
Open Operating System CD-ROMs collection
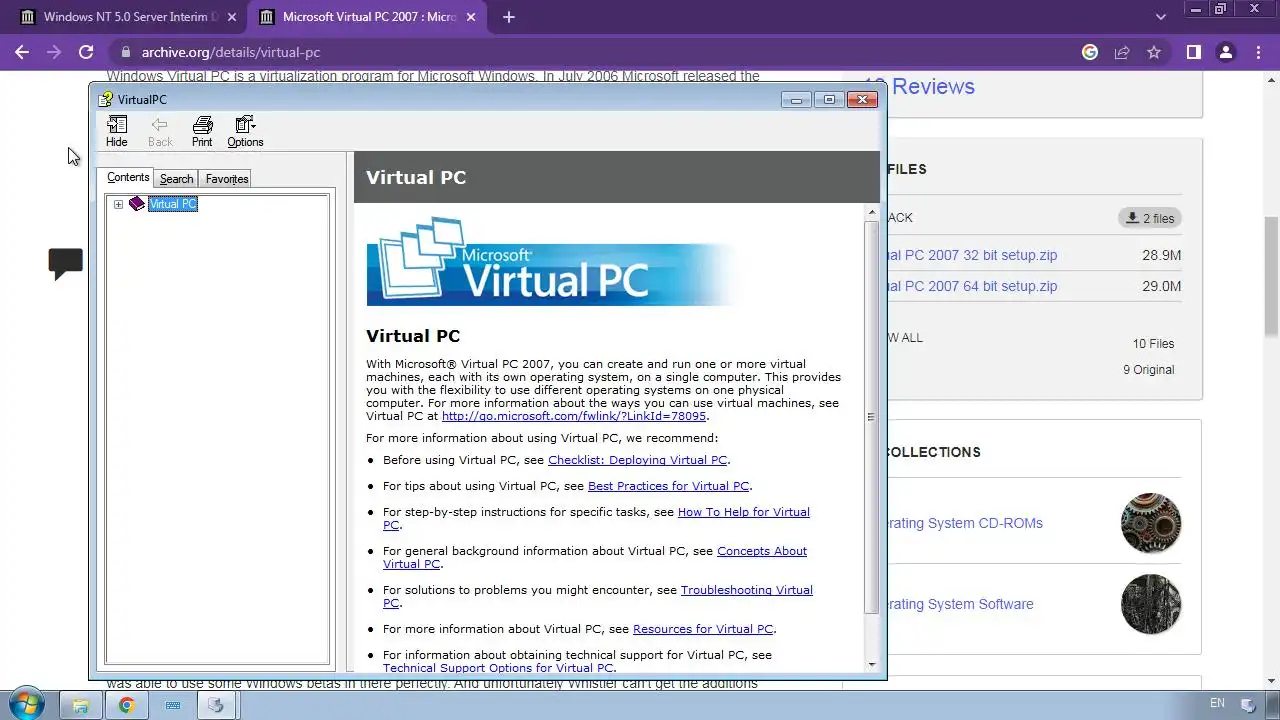click(x=965, y=523)
